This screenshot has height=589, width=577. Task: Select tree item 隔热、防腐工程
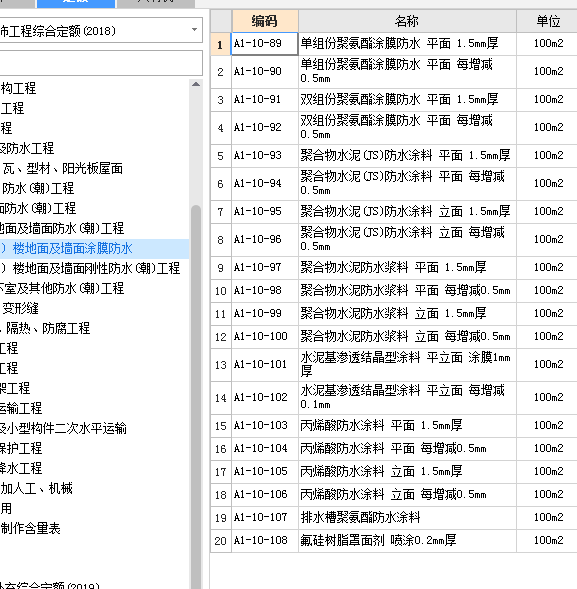(48, 328)
